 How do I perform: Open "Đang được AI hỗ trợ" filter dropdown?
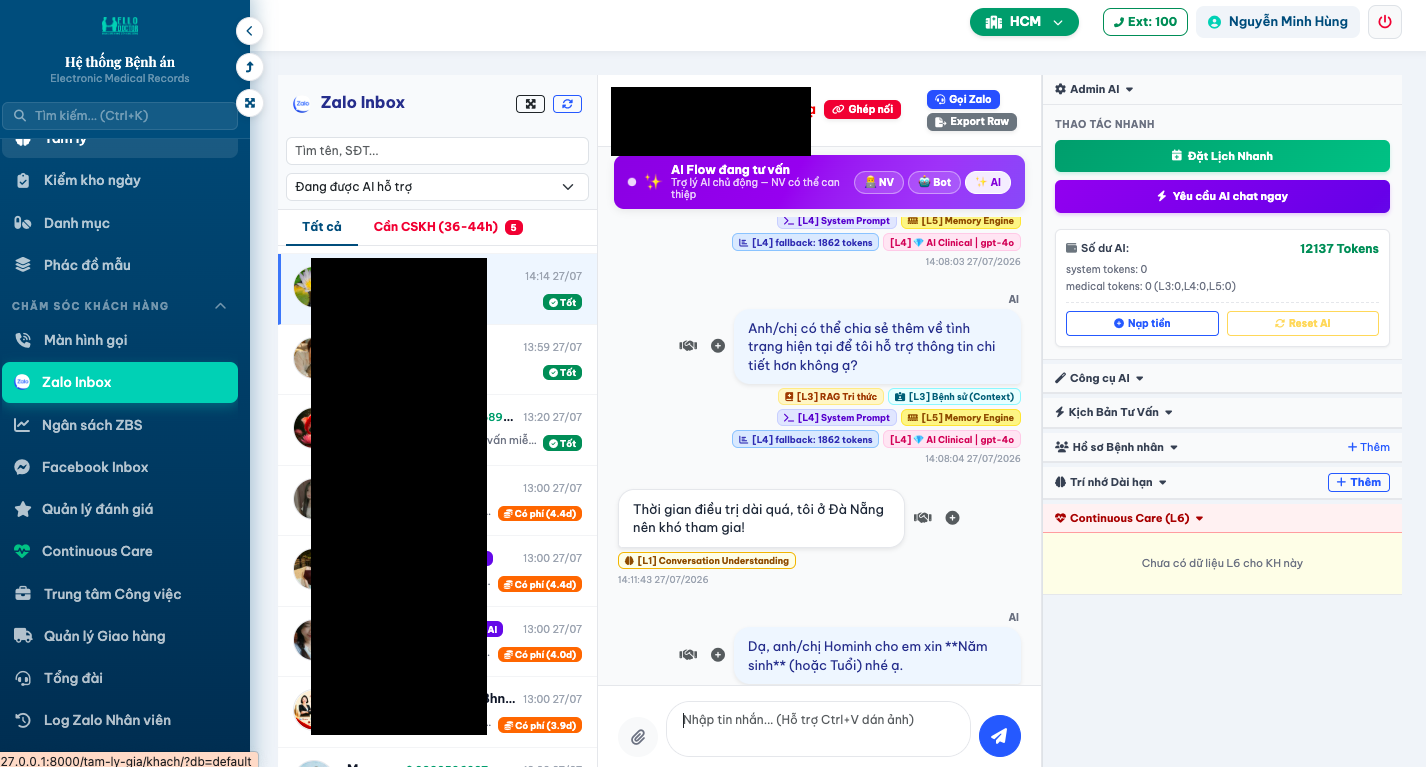(x=437, y=187)
